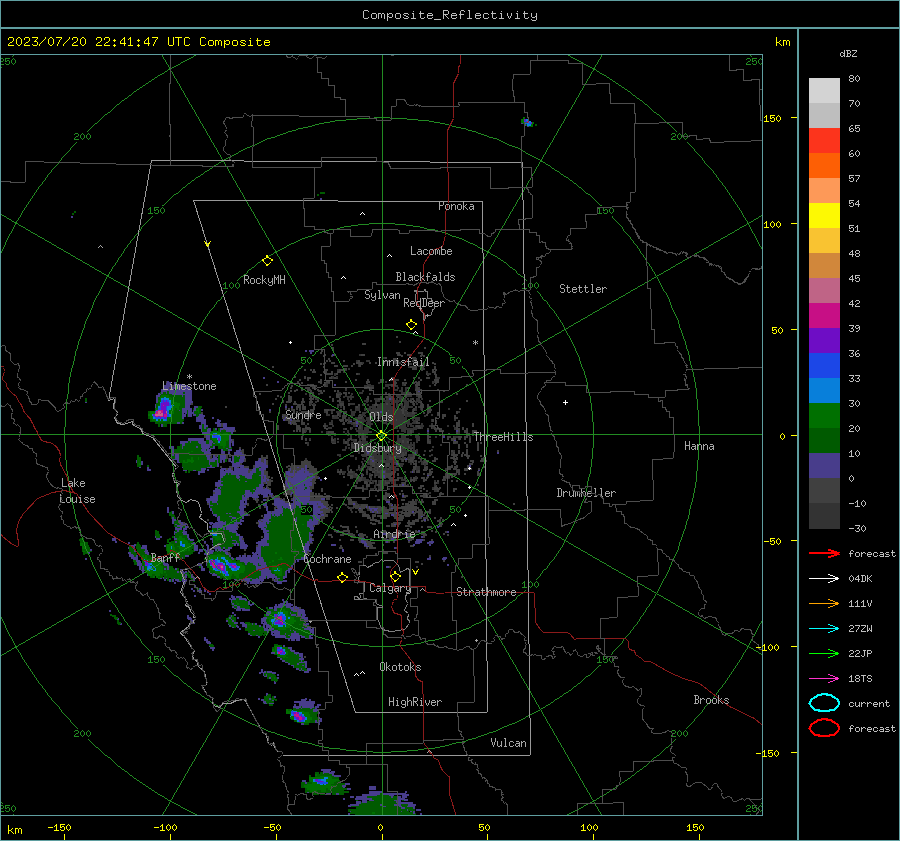The height and width of the screenshot is (841, 900).
Task: Click the Blackfalds label
Action: coord(425,277)
